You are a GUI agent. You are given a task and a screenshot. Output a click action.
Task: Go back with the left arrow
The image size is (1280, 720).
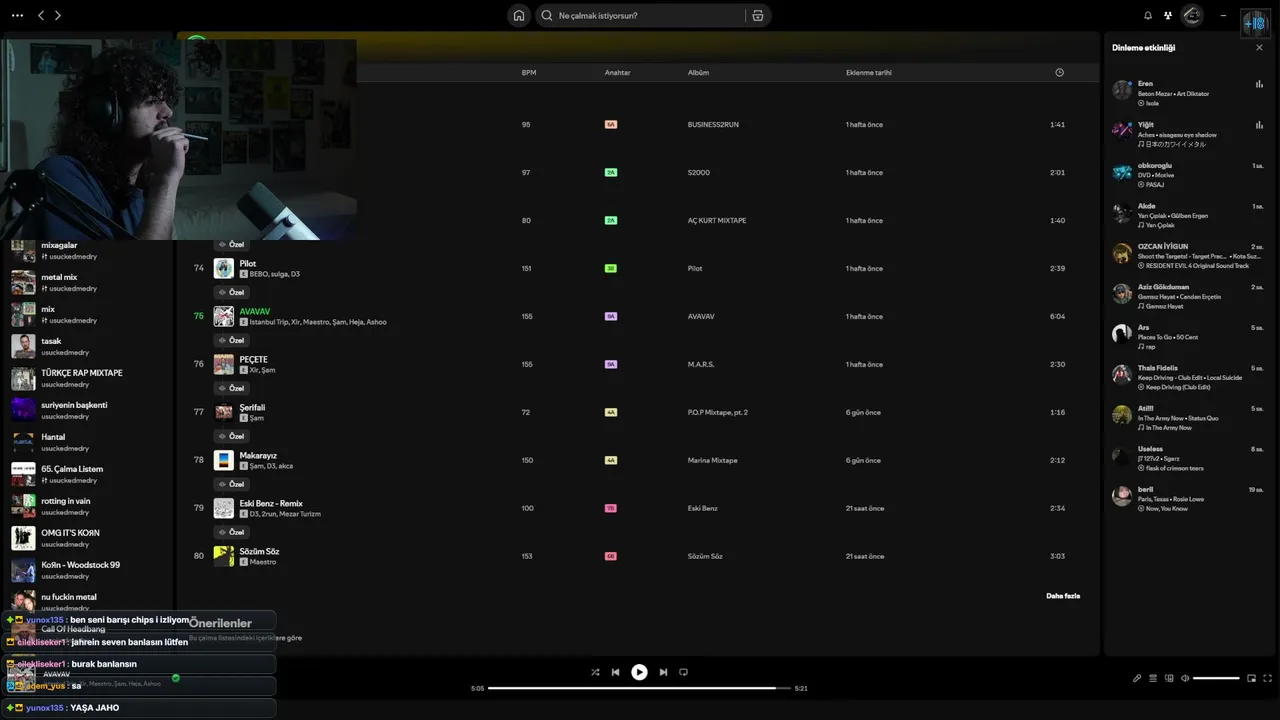pyautogui.click(x=41, y=15)
